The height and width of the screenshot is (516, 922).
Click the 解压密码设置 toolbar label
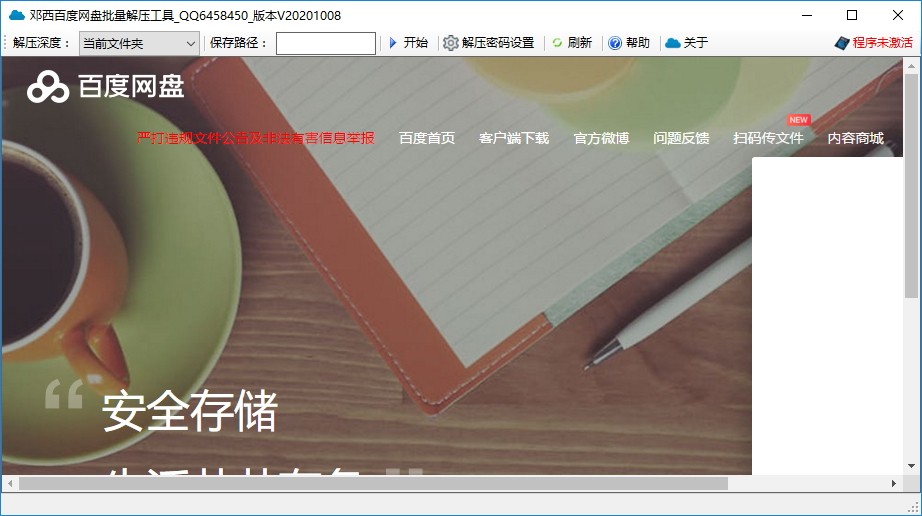point(498,43)
